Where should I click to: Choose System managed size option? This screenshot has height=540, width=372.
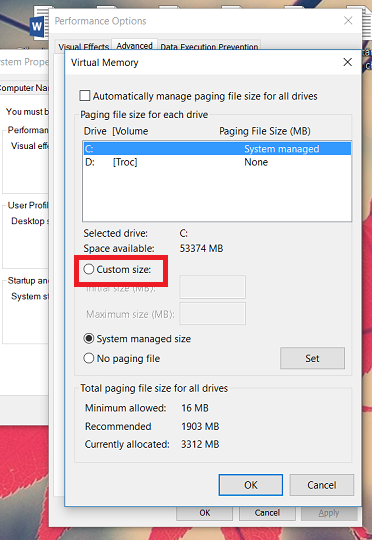89,339
